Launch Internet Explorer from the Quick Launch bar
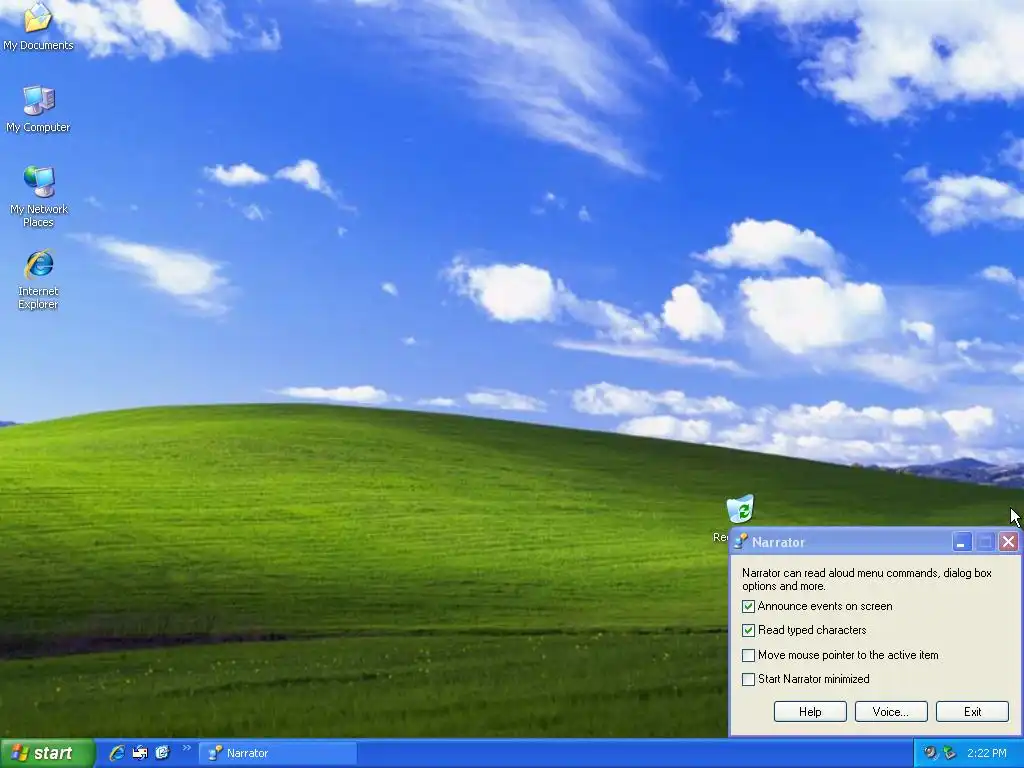Viewport: 1024px width, 768px height. 117,753
